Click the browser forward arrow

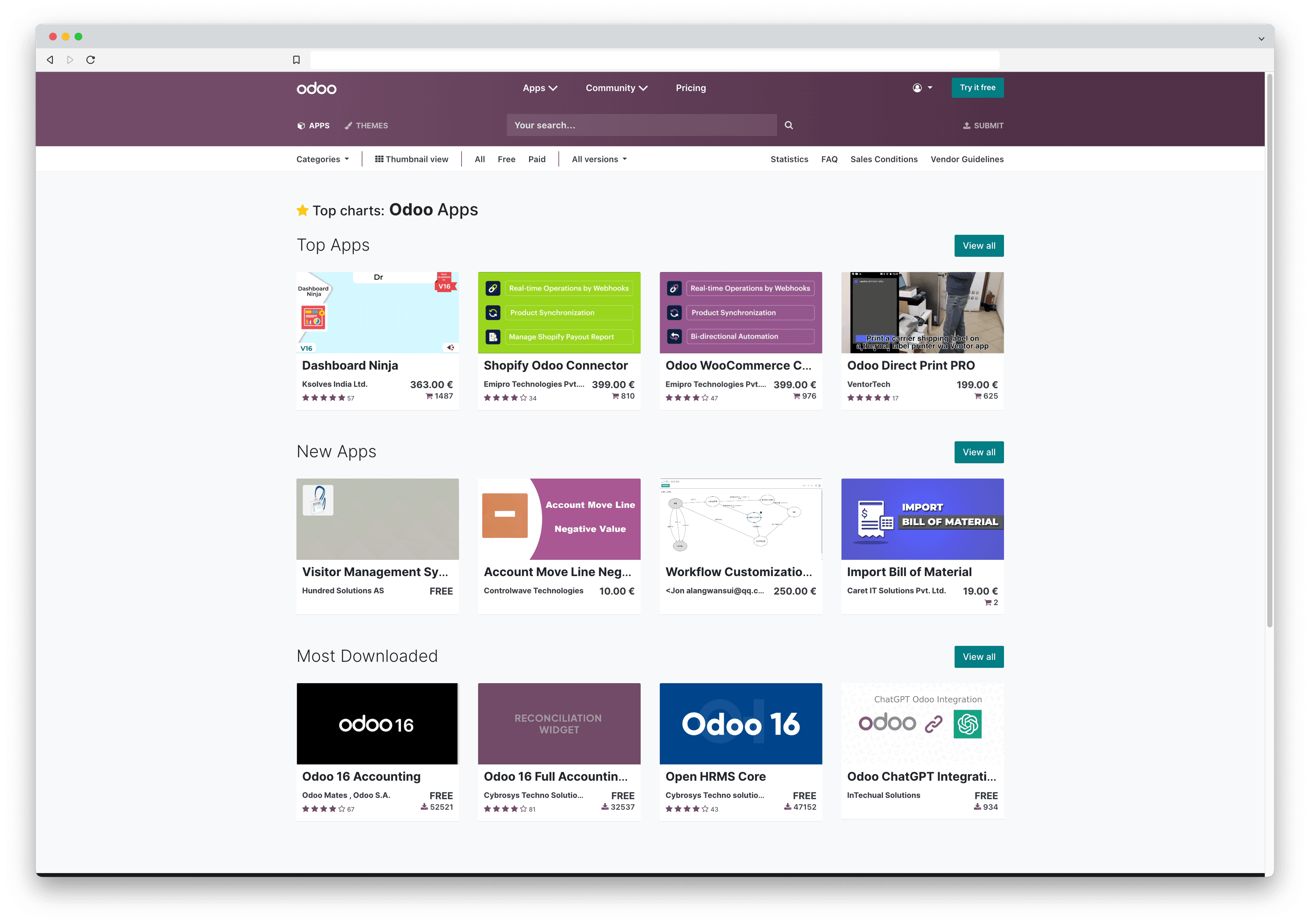coord(70,60)
